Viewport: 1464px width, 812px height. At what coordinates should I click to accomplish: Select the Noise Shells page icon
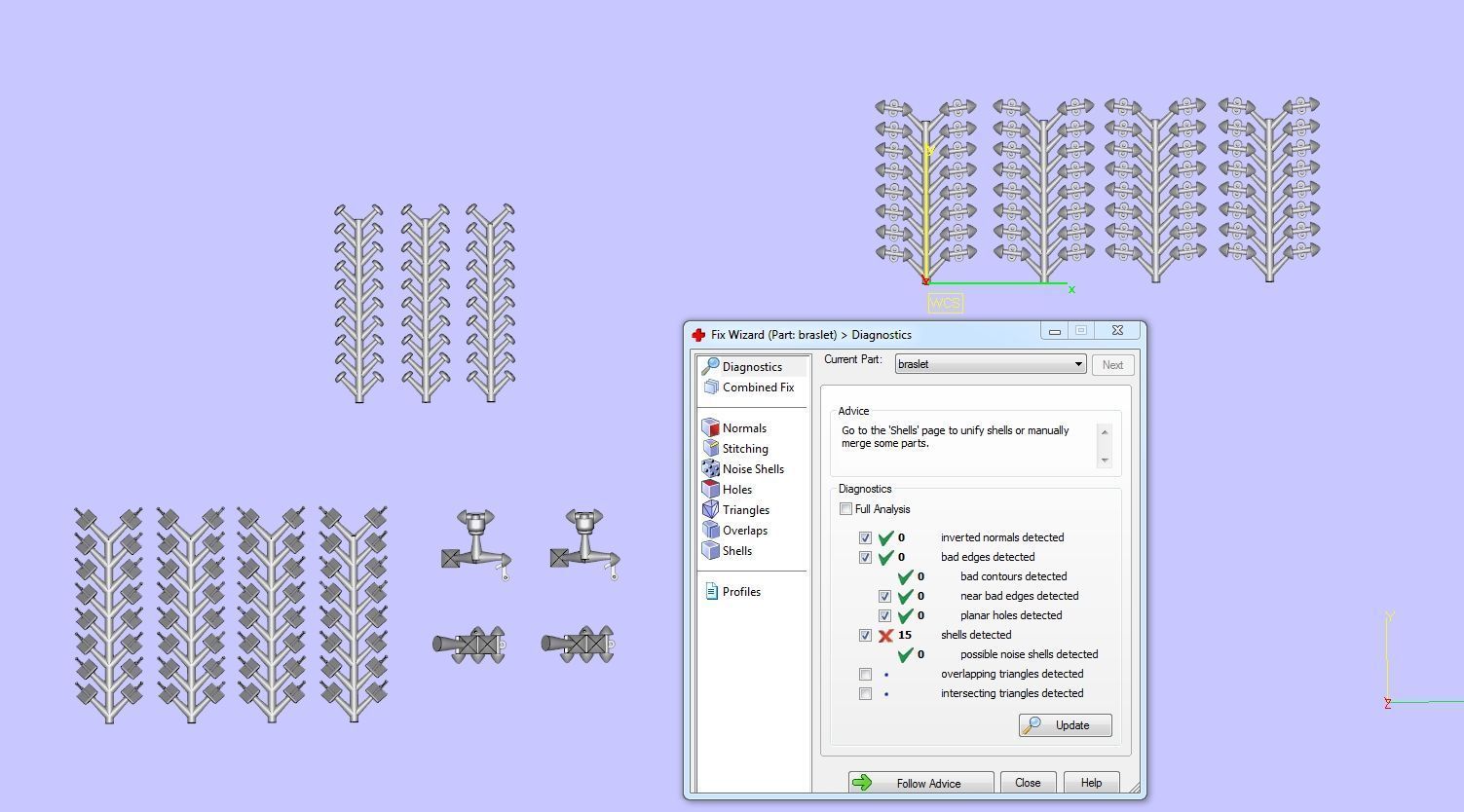click(710, 468)
